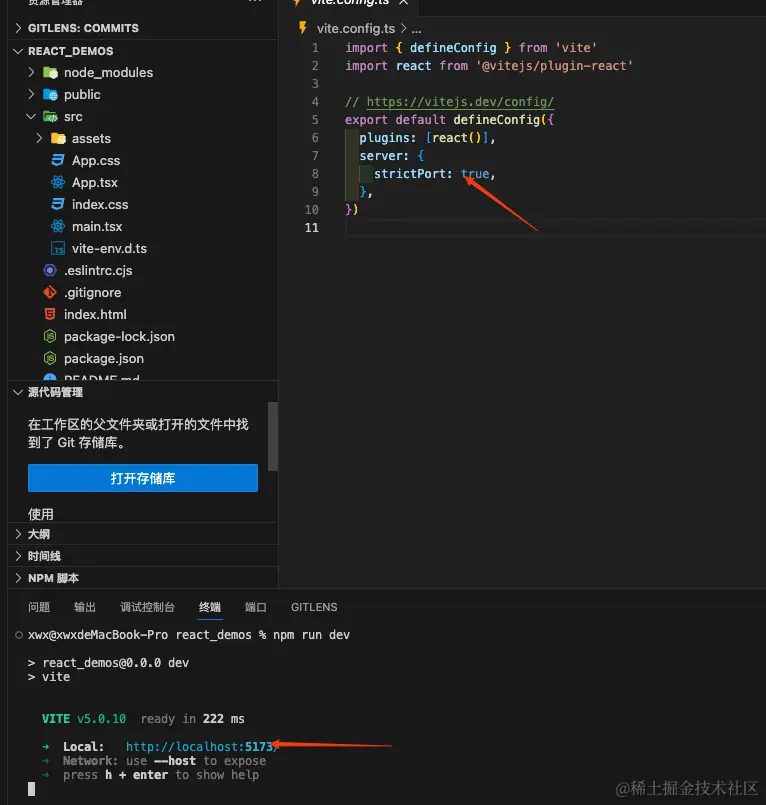The height and width of the screenshot is (805, 766).
Task: Open .eslintrc.cjs in the explorer
Action: 98,271
